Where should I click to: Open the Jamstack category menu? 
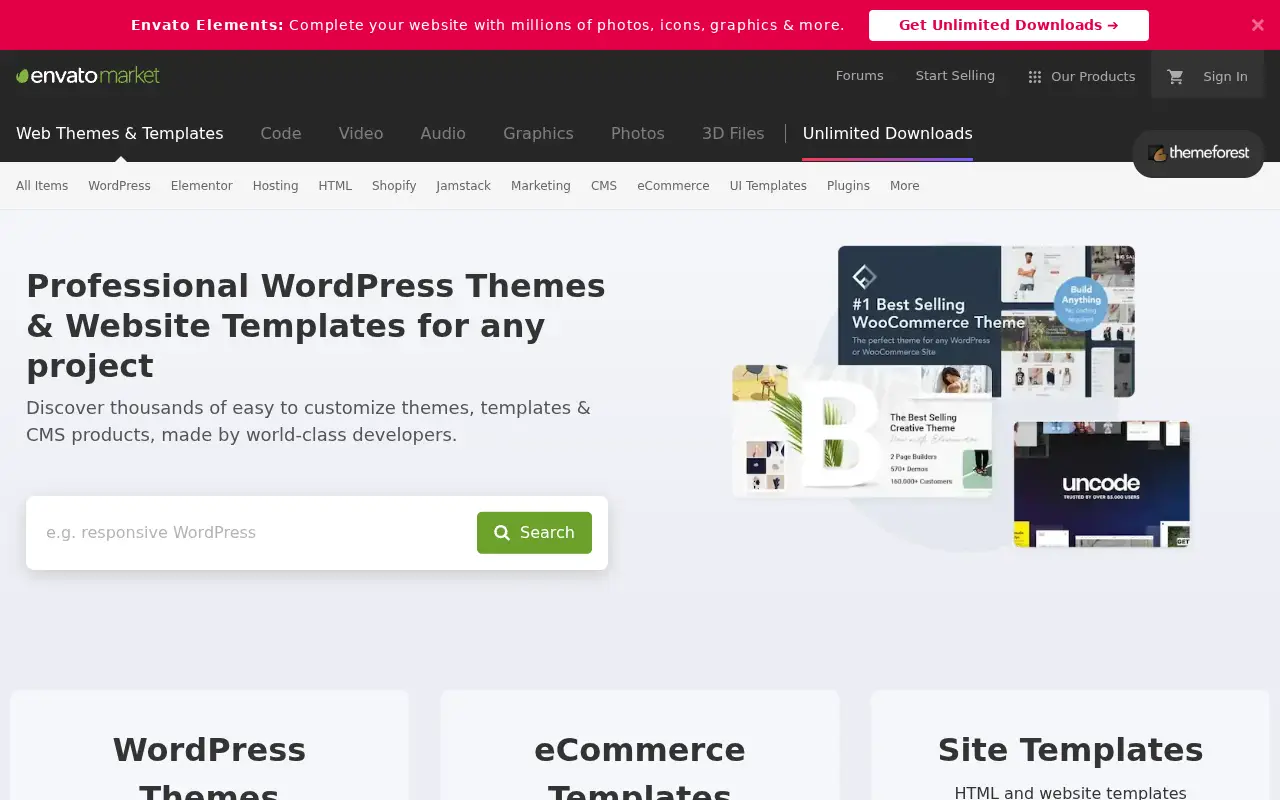click(463, 186)
